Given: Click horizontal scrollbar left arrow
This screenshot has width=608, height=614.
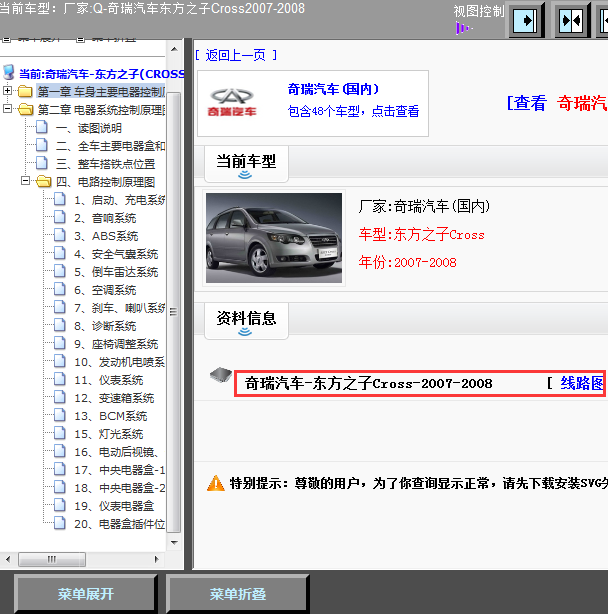Looking at the screenshot, I should [8, 559].
